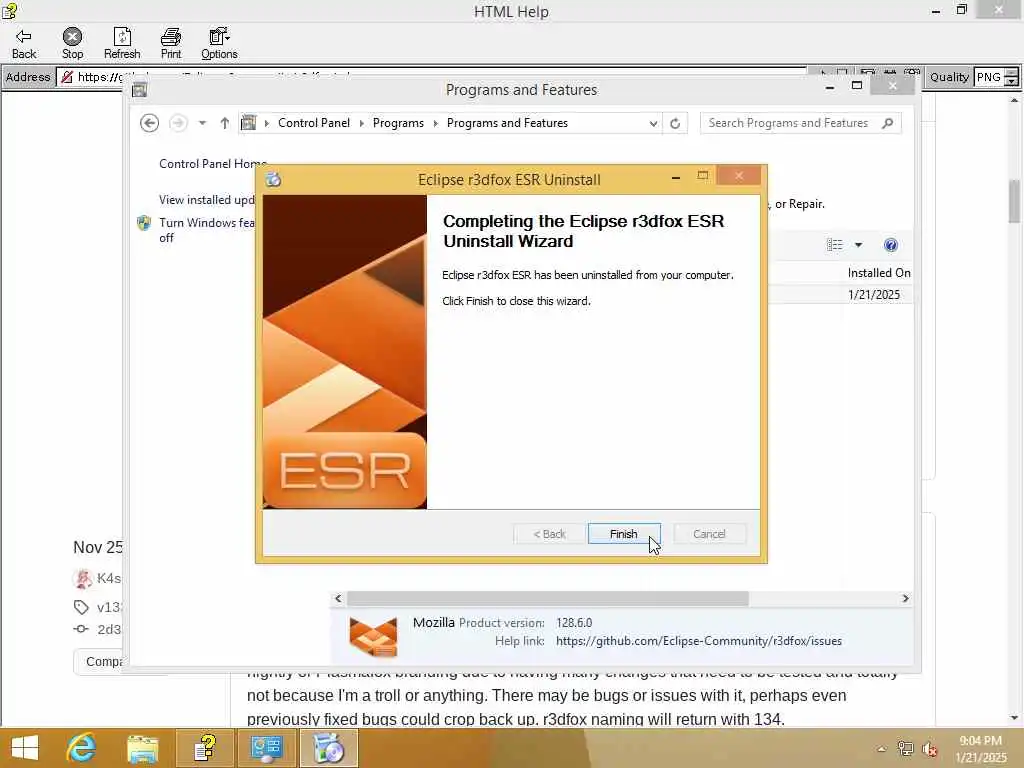Click the r3dfox issues help link
The image size is (1024, 768).
coord(699,641)
